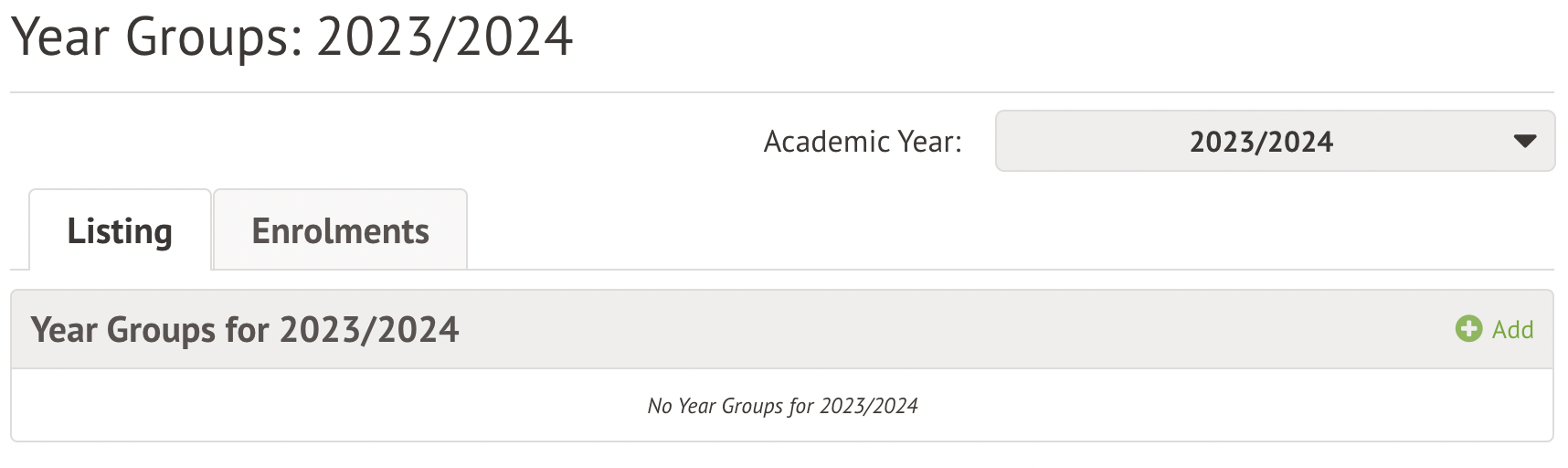The width and height of the screenshot is (1568, 468).
Task: Click the 'Academic Year:' label
Action: tap(863, 142)
